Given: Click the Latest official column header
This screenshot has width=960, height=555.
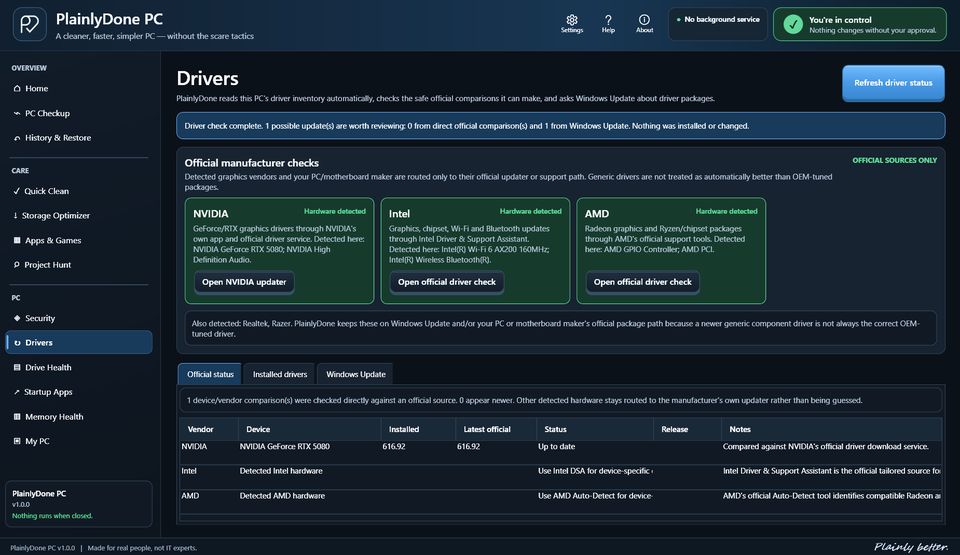Looking at the screenshot, I should (496, 429).
